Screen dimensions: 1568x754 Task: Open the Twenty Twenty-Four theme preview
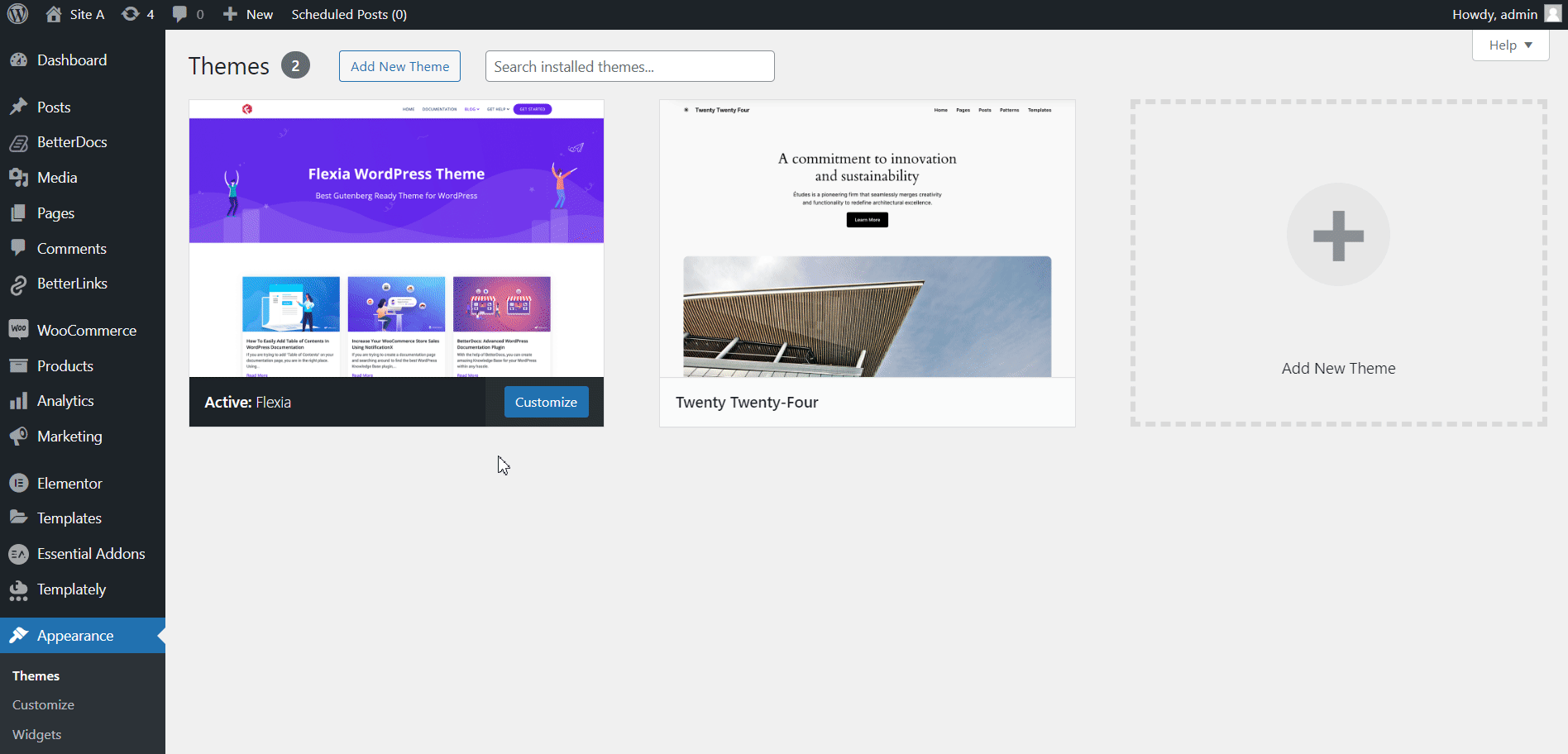867,248
